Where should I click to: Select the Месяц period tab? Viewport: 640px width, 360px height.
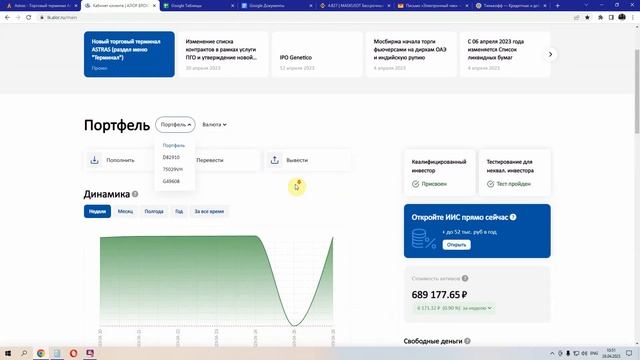pos(125,211)
